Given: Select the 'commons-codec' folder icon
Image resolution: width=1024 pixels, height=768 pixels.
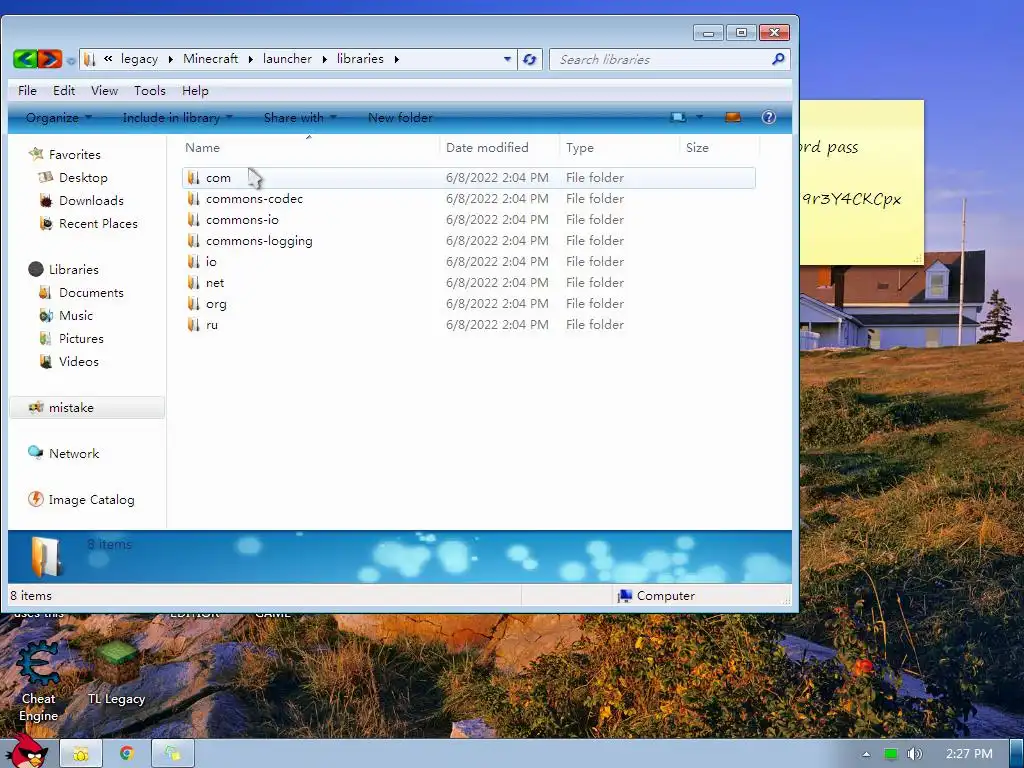Looking at the screenshot, I should pyautogui.click(x=193, y=199).
